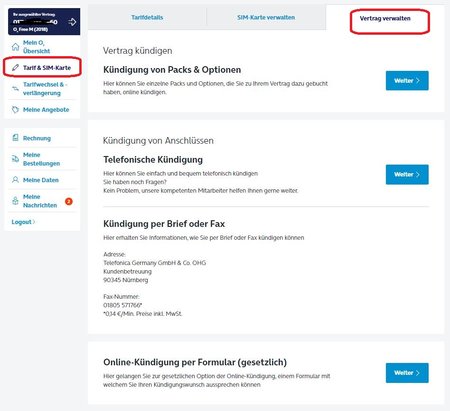The width and height of the screenshot is (450, 411).
Task: Select the Vertrag verwalten tab
Action: (385, 18)
